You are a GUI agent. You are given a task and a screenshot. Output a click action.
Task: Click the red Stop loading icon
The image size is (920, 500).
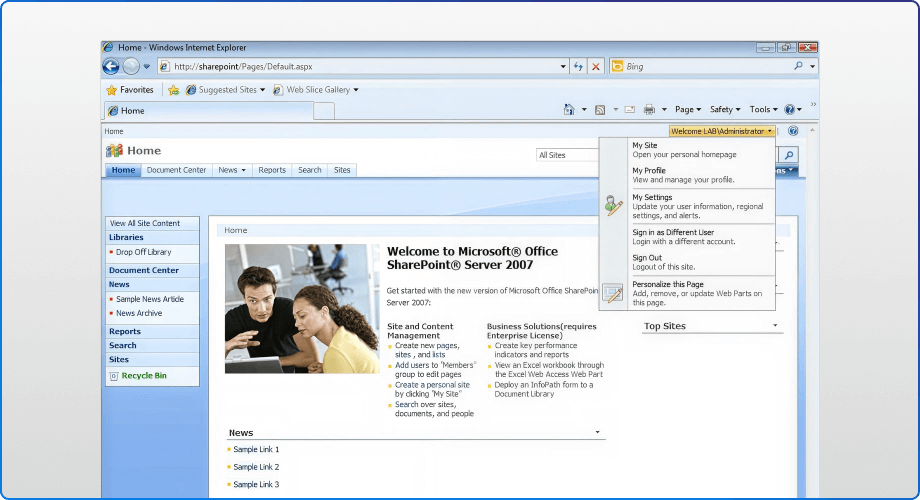click(x=596, y=66)
